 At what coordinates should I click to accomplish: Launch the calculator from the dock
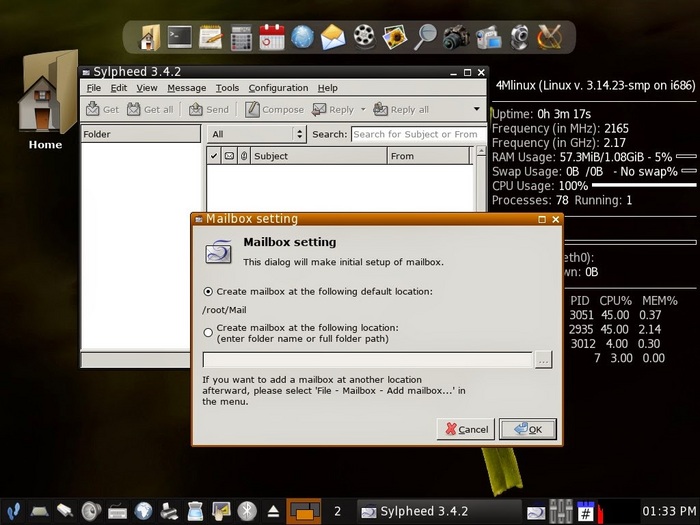tap(241, 38)
